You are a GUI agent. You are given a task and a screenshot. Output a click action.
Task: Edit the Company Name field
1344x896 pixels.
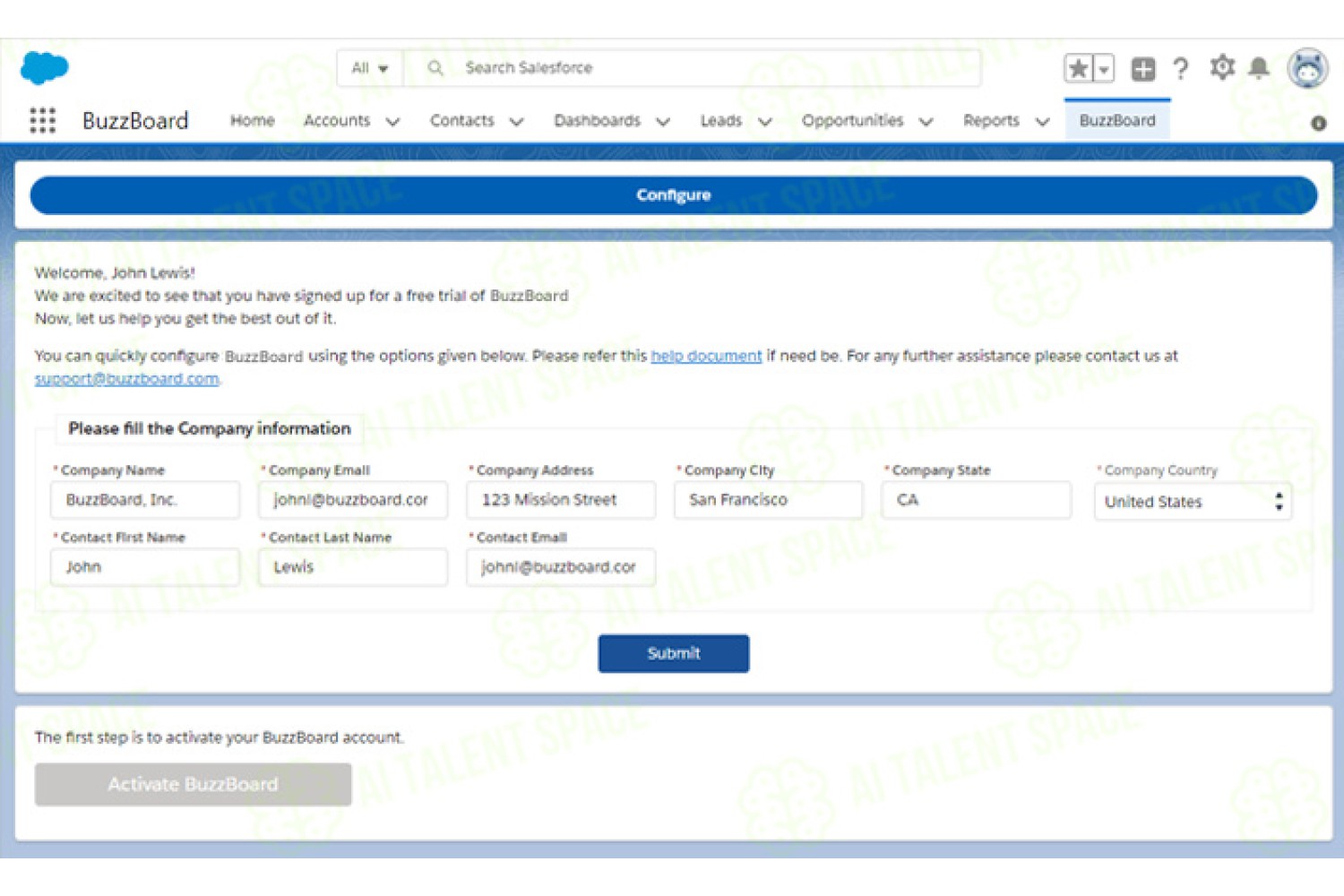pos(145,500)
